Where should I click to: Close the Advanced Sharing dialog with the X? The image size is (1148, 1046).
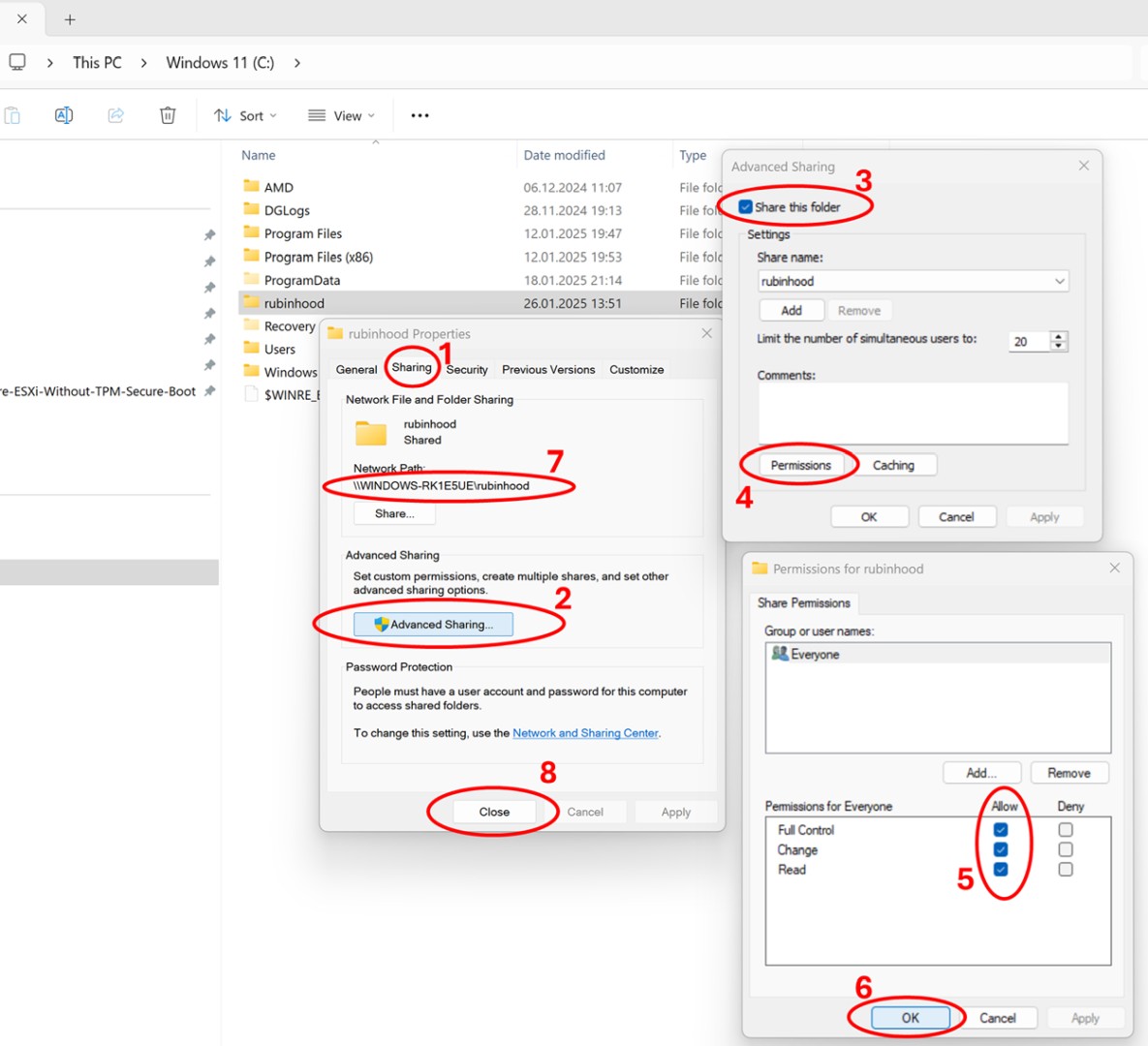[1083, 166]
